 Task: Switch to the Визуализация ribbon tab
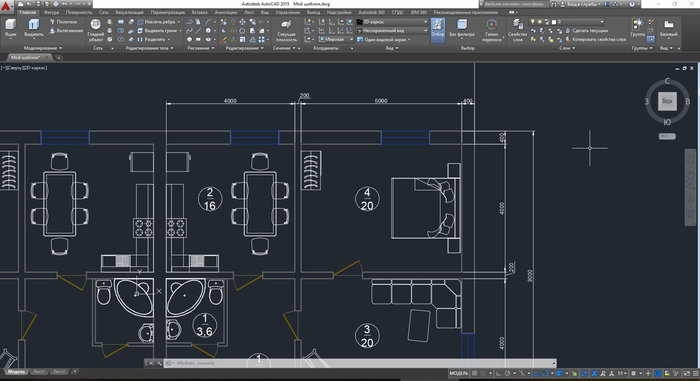[129, 13]
